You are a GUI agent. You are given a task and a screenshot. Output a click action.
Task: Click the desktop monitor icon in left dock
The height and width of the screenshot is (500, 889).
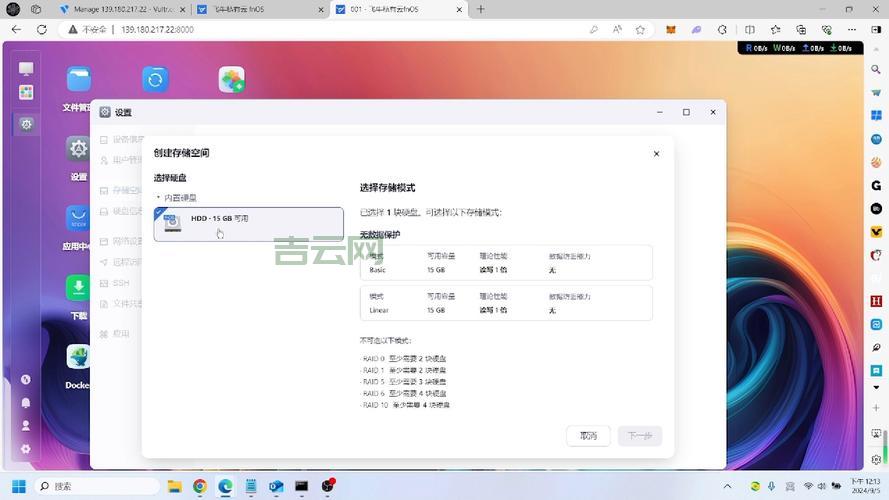26,69
